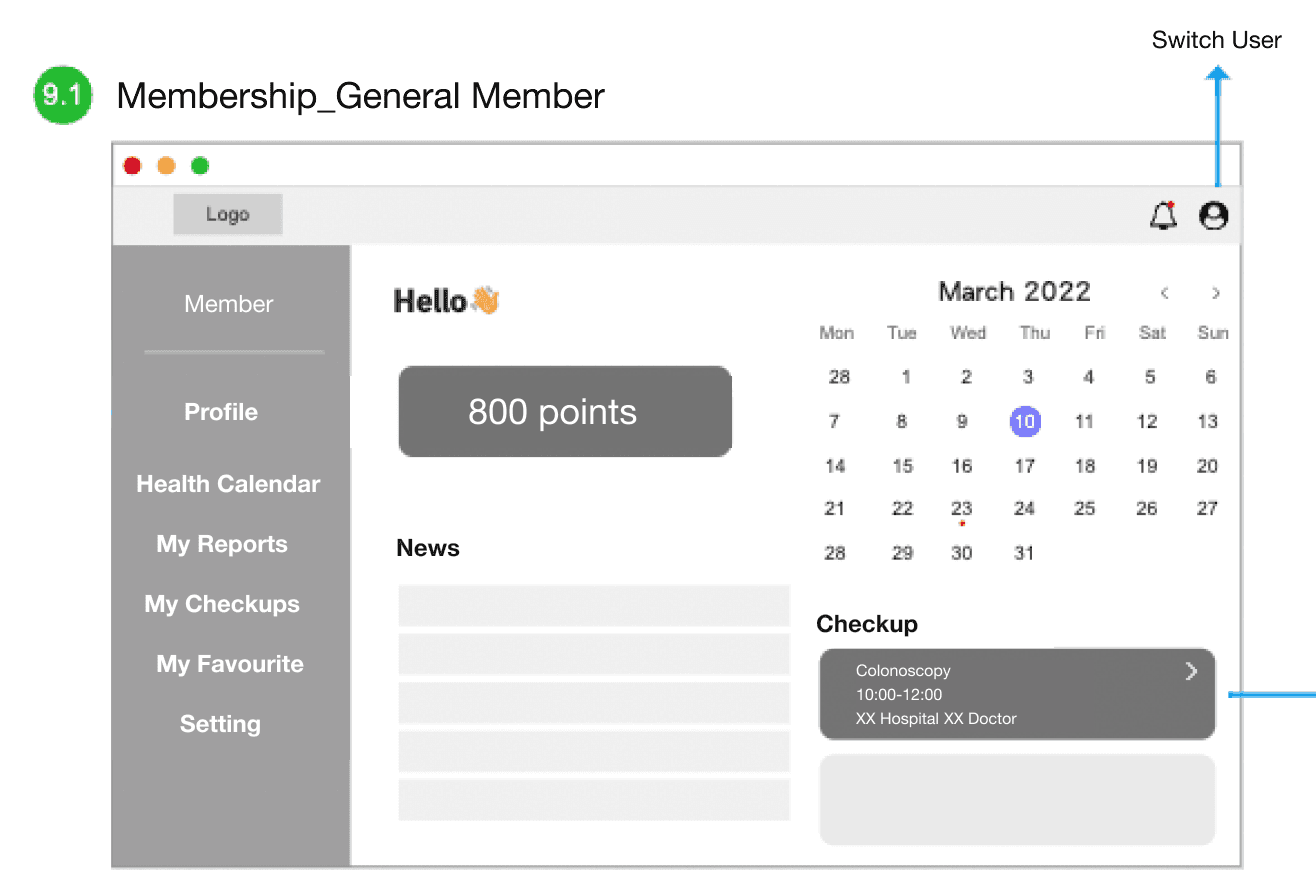
Task: Open Colonoscopy checkup details chevron
Action: (1191, 671)
